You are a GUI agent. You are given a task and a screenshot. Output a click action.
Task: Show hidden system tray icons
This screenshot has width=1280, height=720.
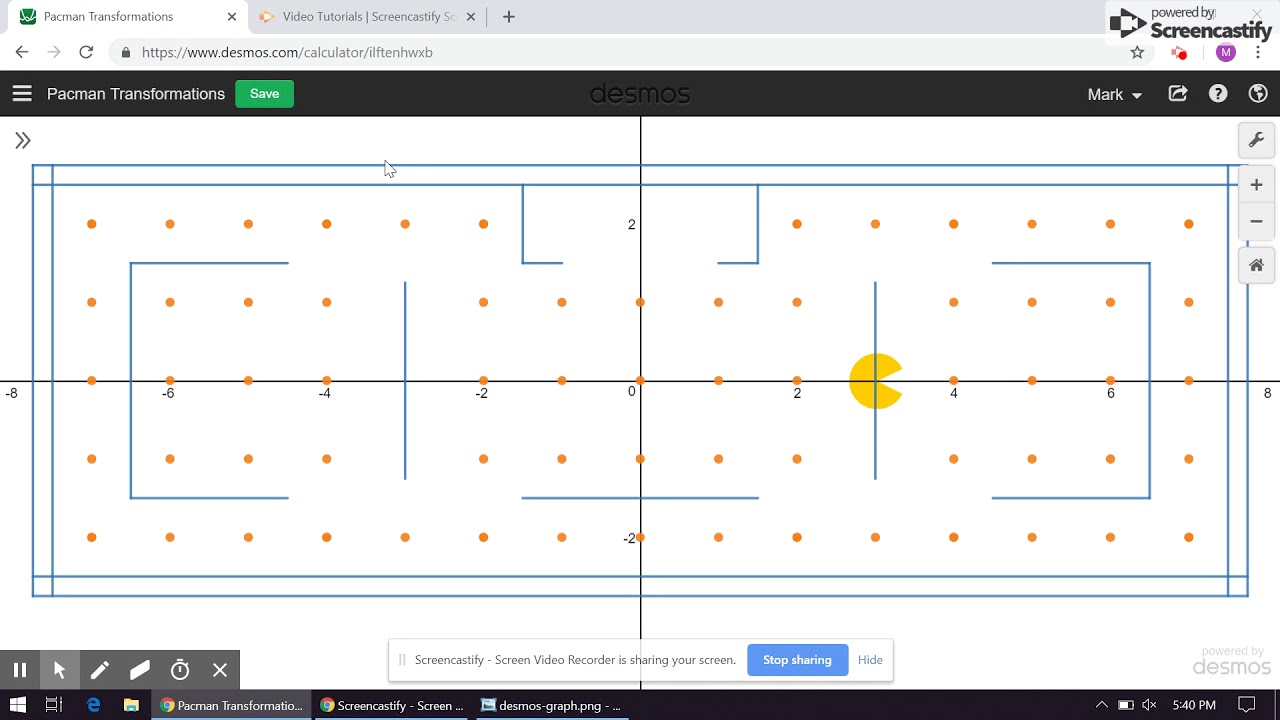coord(1102,705)
